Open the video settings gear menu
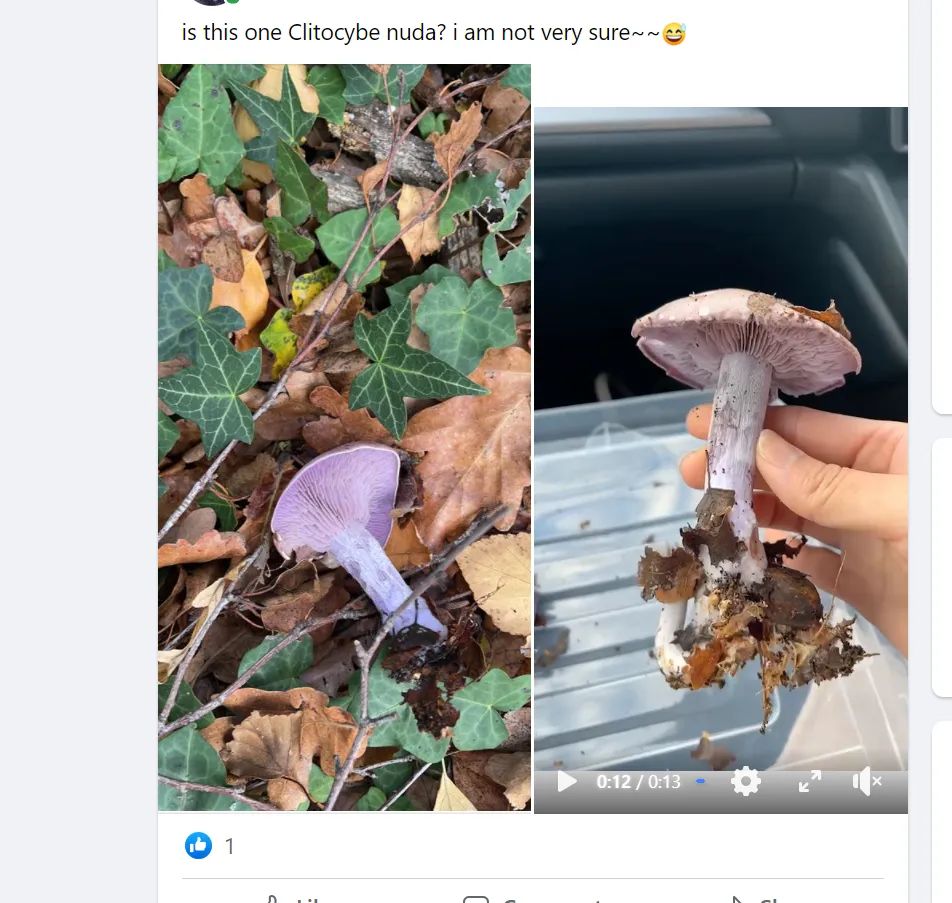This screenshot has height=903, width=952. tap(745, 781)
